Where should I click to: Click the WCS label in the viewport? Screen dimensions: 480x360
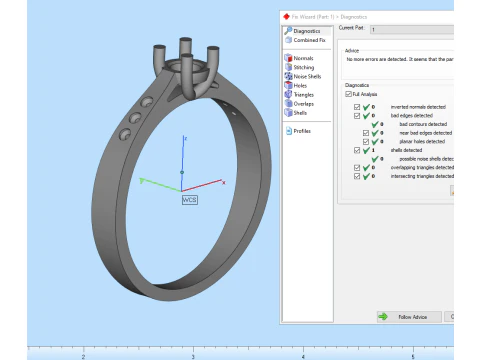click(x=190, y=200)
